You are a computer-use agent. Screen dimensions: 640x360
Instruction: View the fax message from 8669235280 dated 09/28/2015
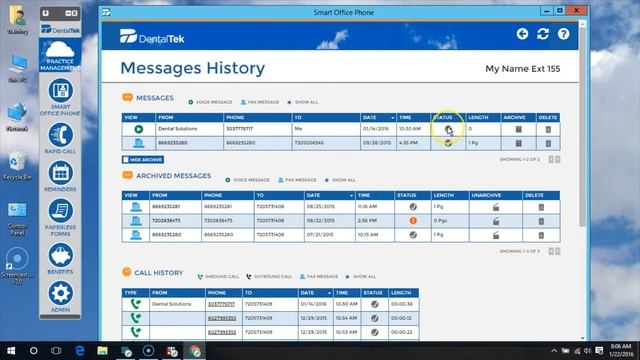[139, 143]
